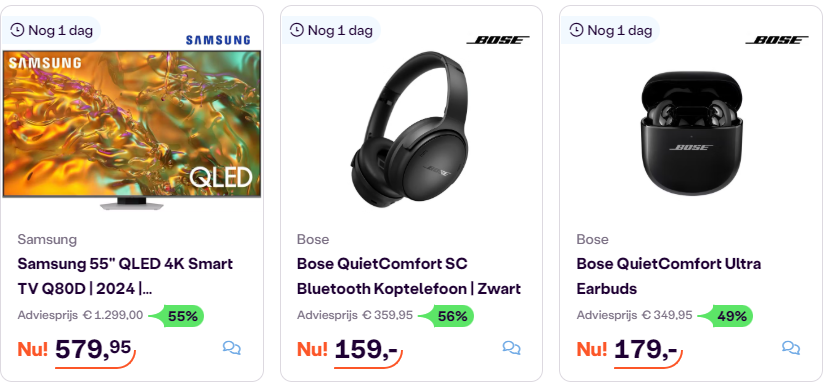The image size is (833, 382).
Task: Open Bose QuietComfort Ultra Earbuds title
Action: pyautogui.click(x=669, y=276)
